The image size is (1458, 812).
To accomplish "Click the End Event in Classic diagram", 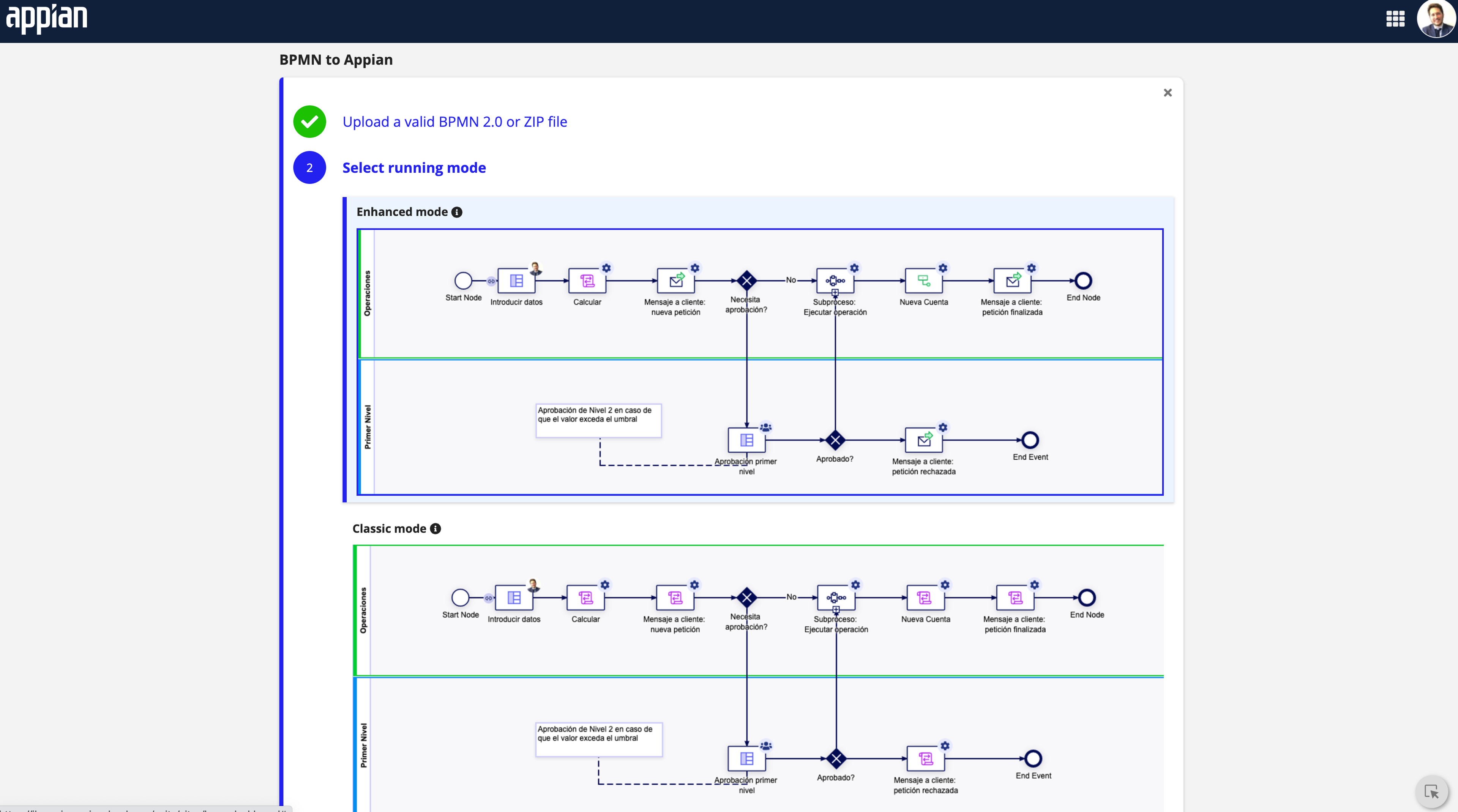I will click(x=1033, y=758).
